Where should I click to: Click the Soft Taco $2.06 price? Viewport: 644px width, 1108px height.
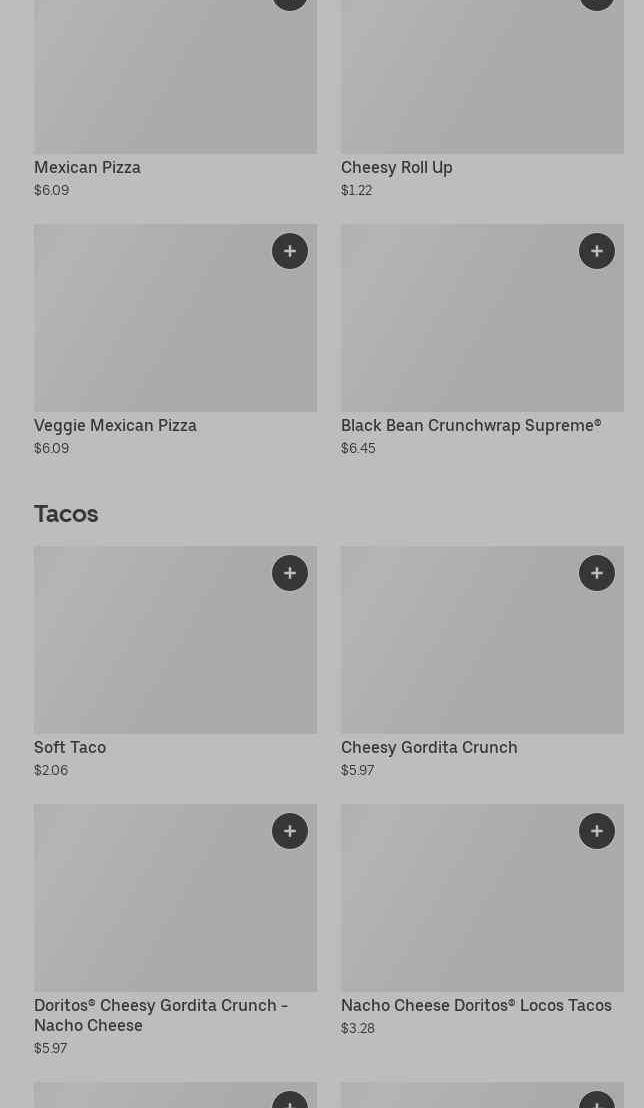click(x=51, y=770)
